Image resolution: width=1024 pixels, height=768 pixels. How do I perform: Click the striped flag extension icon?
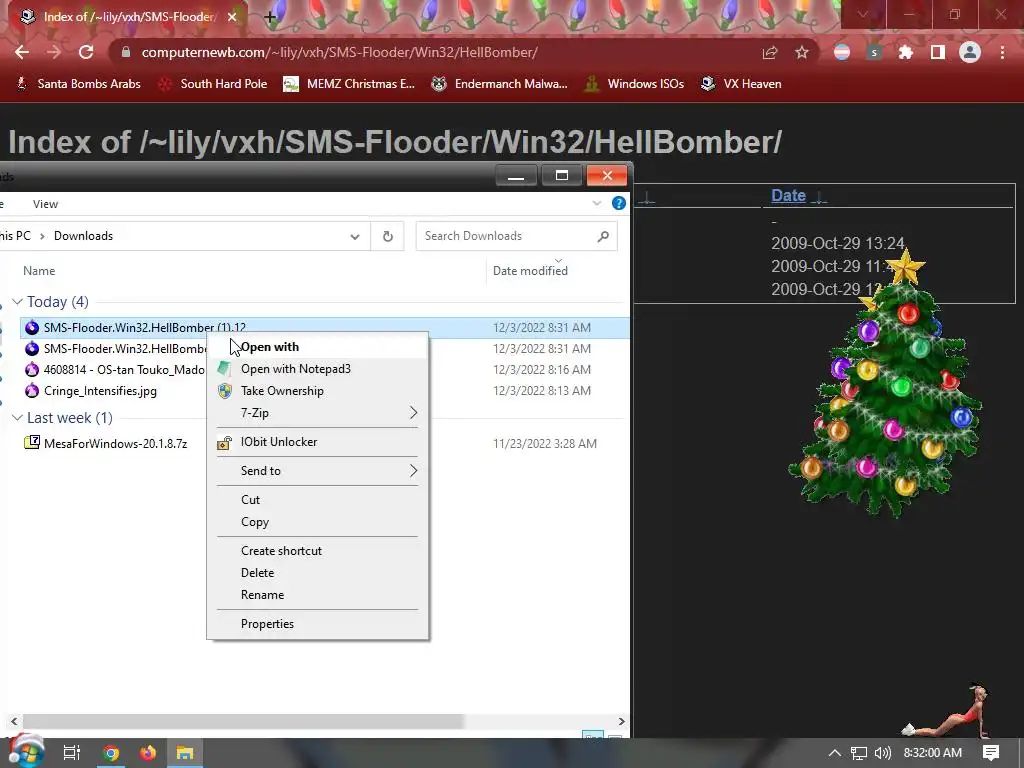[842, 52]
